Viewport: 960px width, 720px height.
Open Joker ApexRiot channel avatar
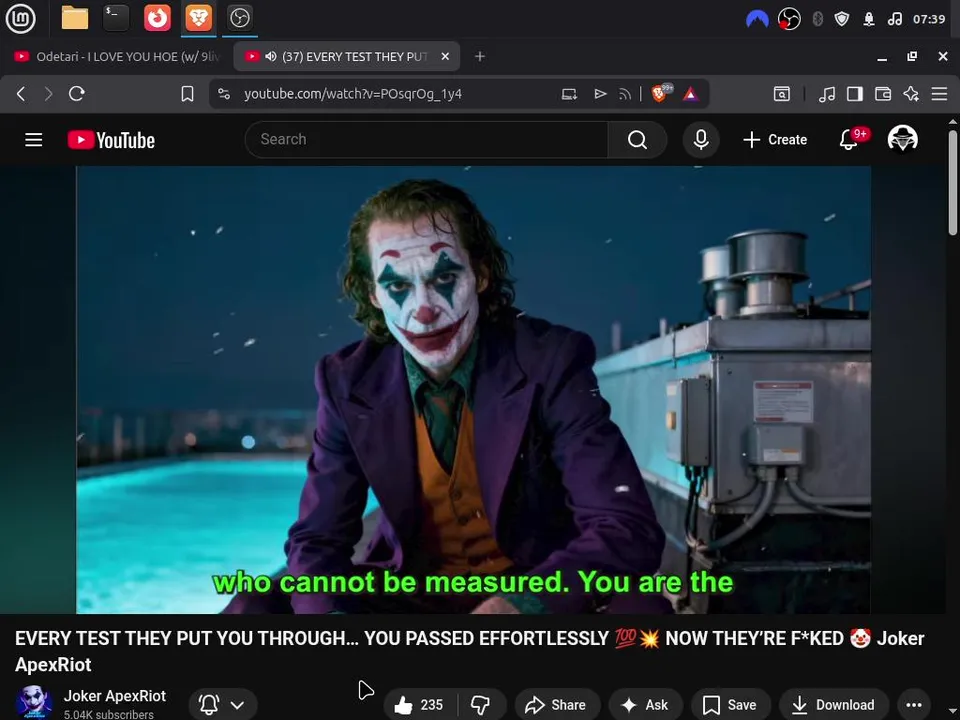pos(34,702)
